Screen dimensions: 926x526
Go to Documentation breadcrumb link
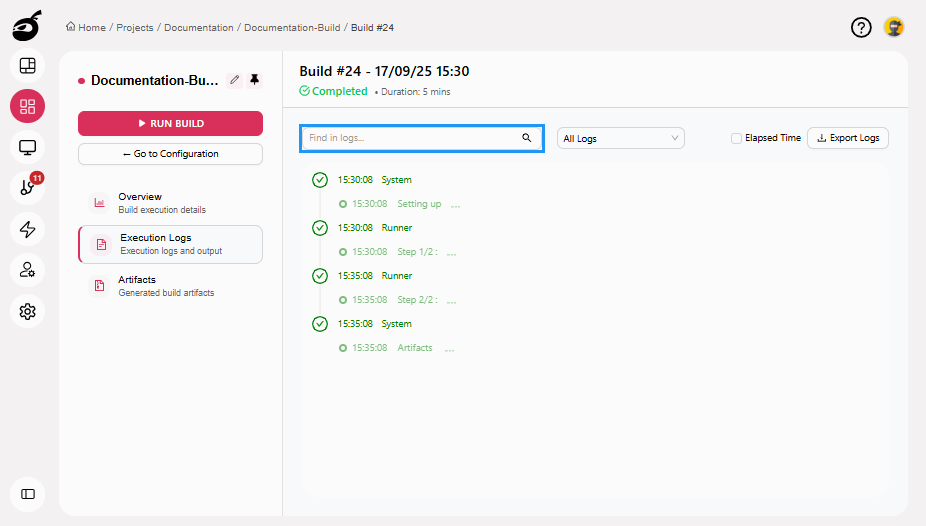[198, 28]
